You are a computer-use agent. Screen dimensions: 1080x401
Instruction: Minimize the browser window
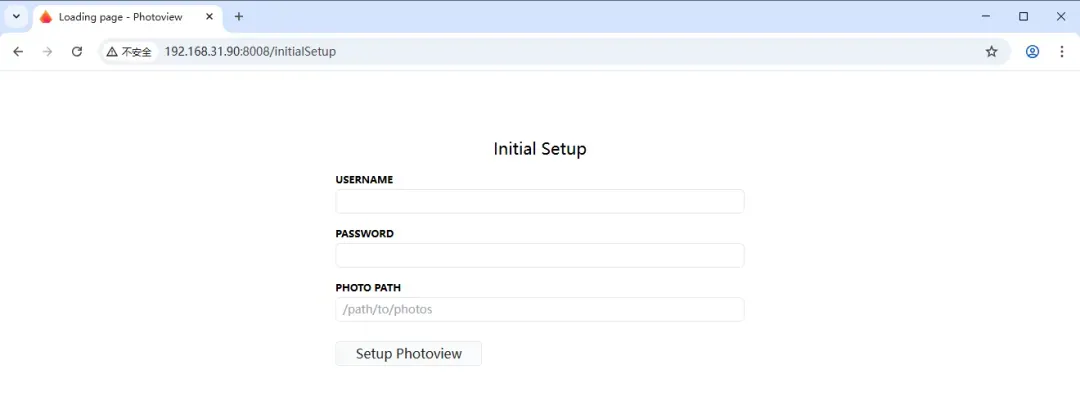986,17
